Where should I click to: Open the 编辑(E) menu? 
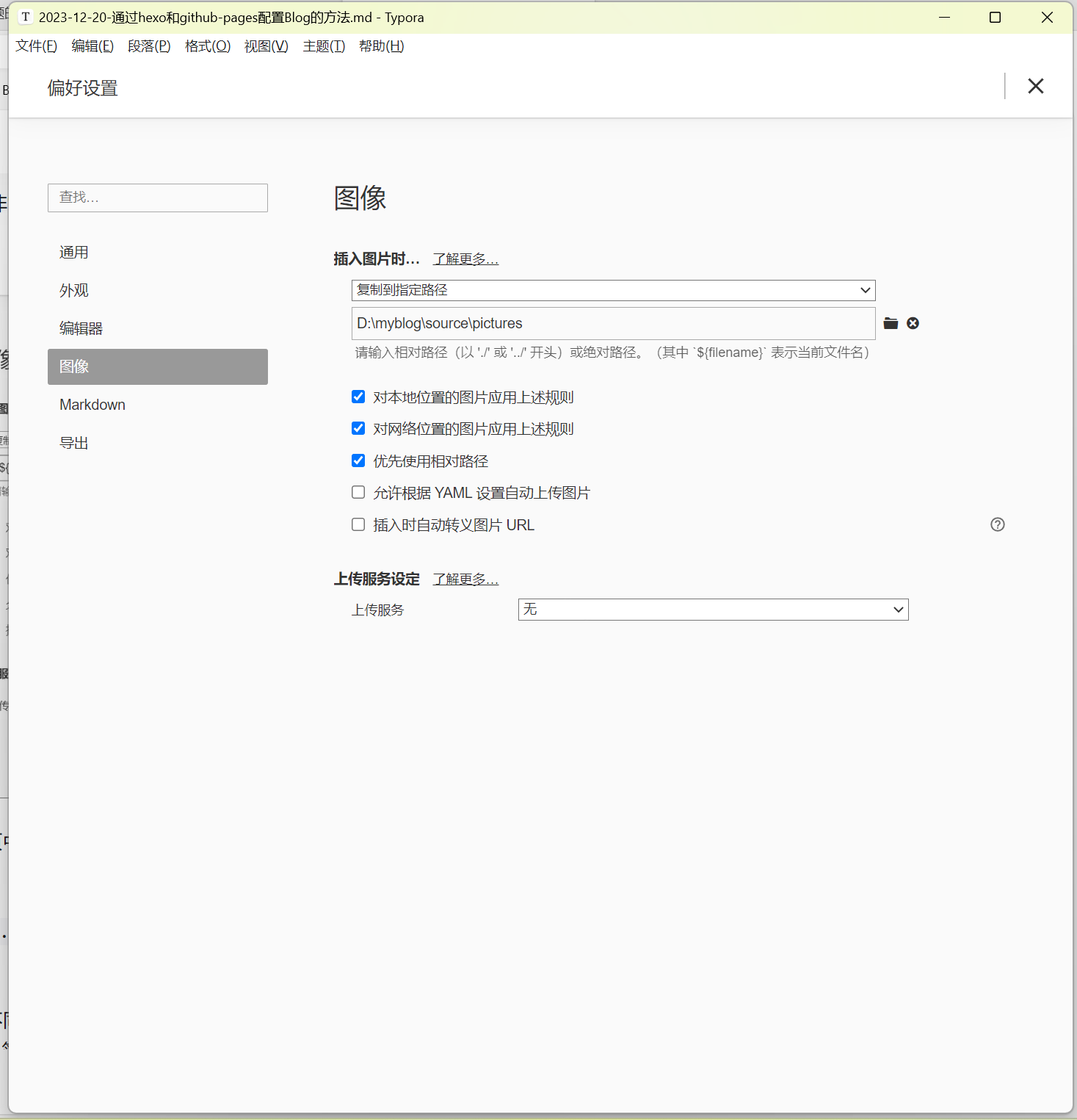pyautogui.click(x=93, y=46)
